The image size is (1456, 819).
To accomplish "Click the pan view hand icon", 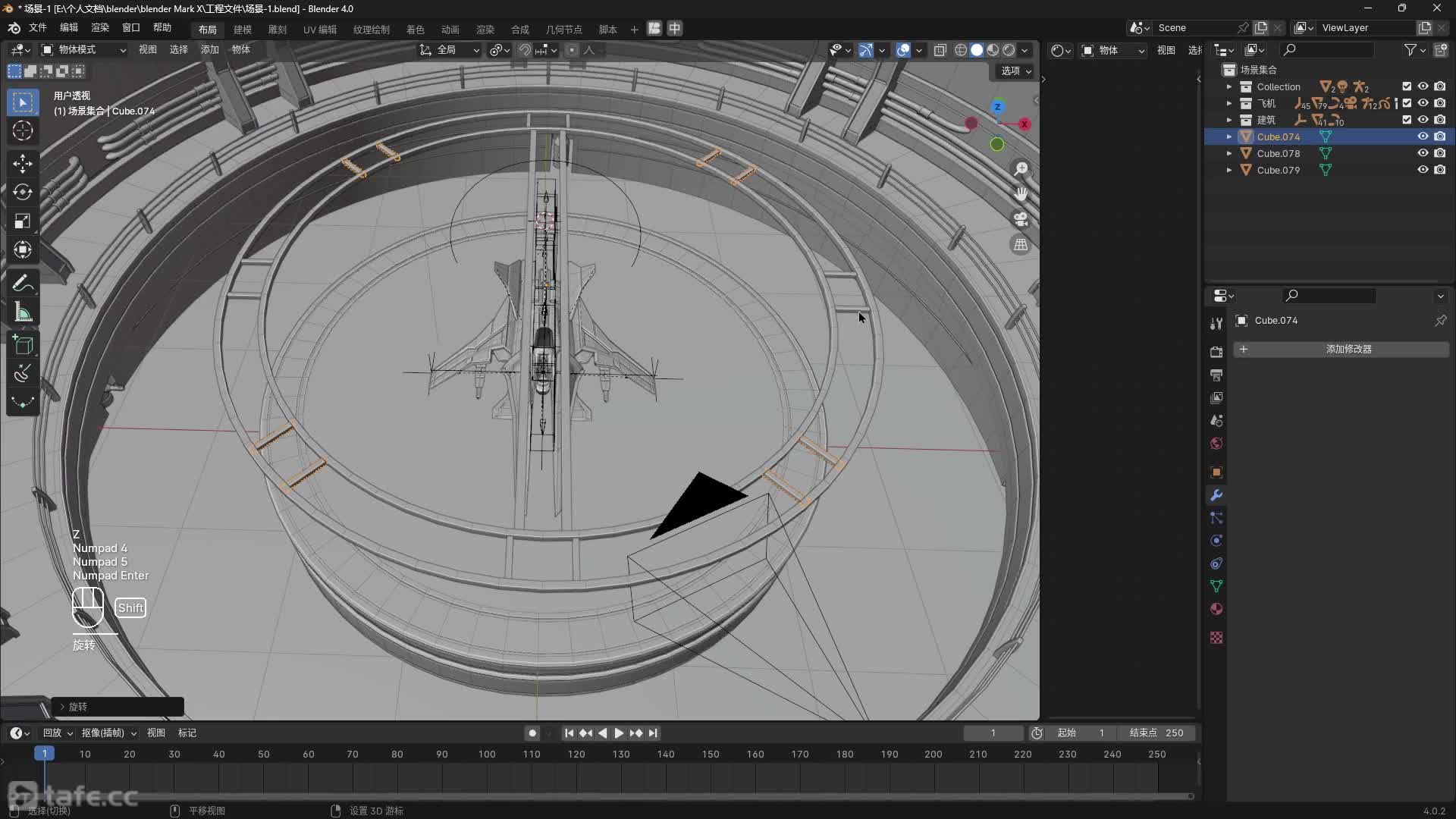I will point(1021,194).
